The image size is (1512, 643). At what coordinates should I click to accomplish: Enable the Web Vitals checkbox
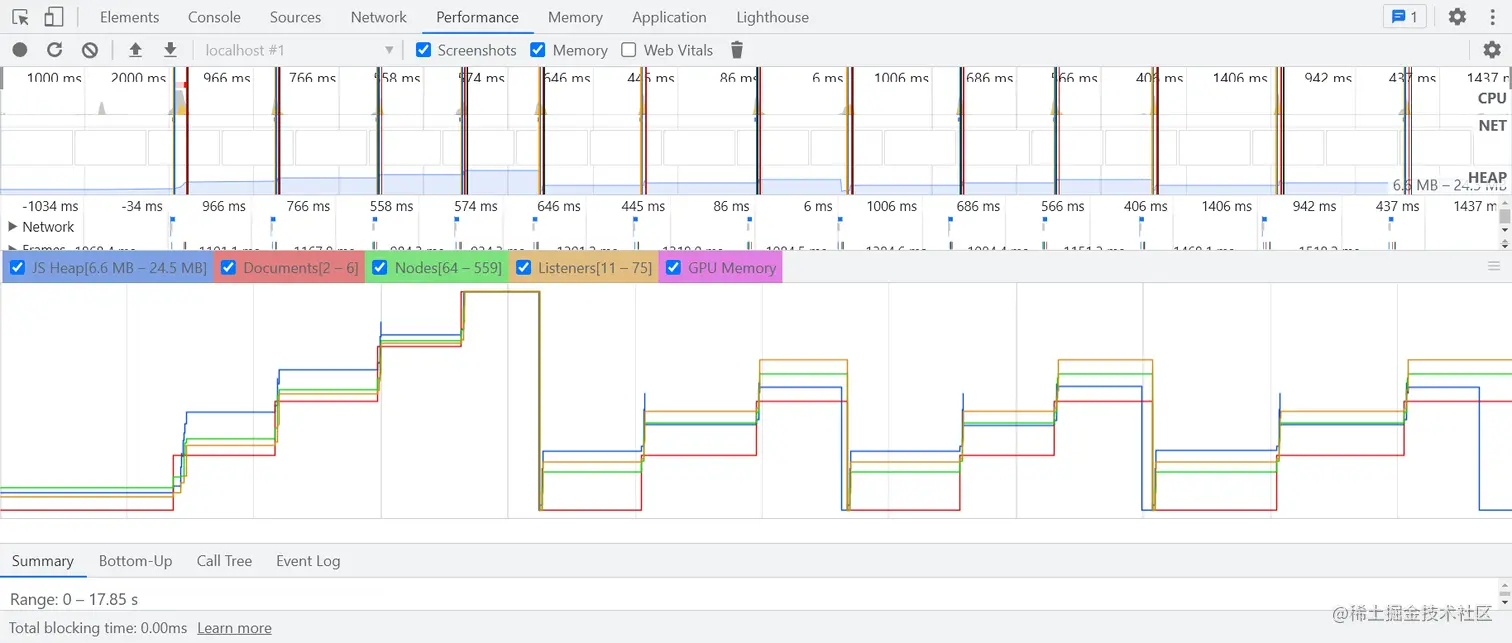(x=629, y=50)
